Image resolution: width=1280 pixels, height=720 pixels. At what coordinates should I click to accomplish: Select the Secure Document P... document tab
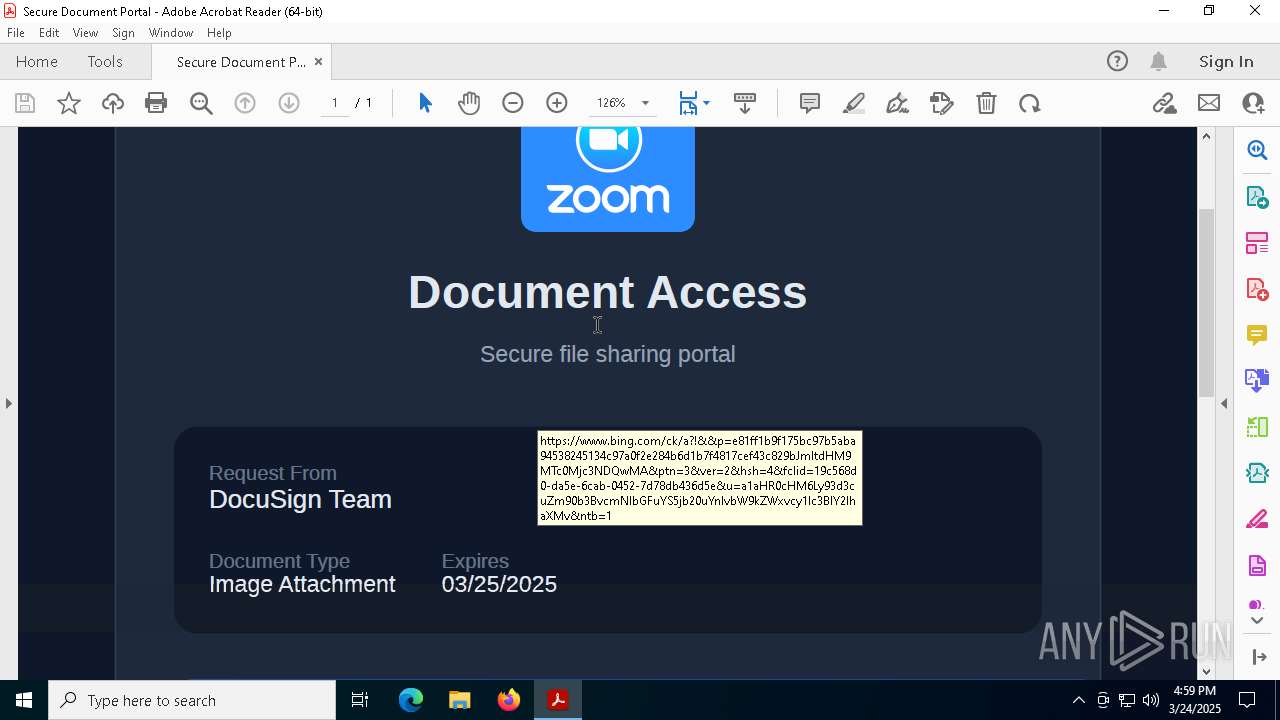[x=241, y=62]
